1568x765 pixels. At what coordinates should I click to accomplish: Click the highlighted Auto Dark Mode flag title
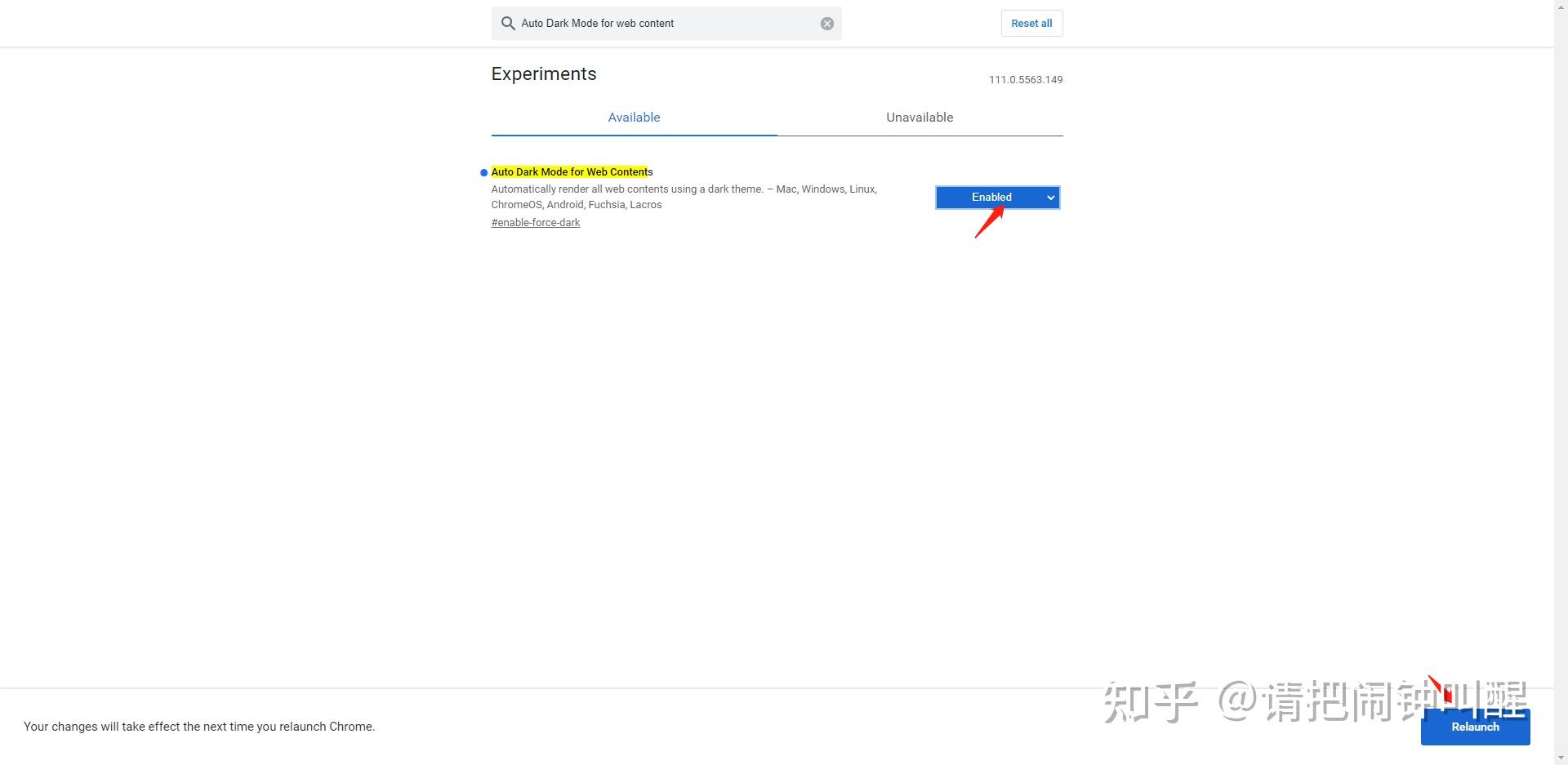572,172
